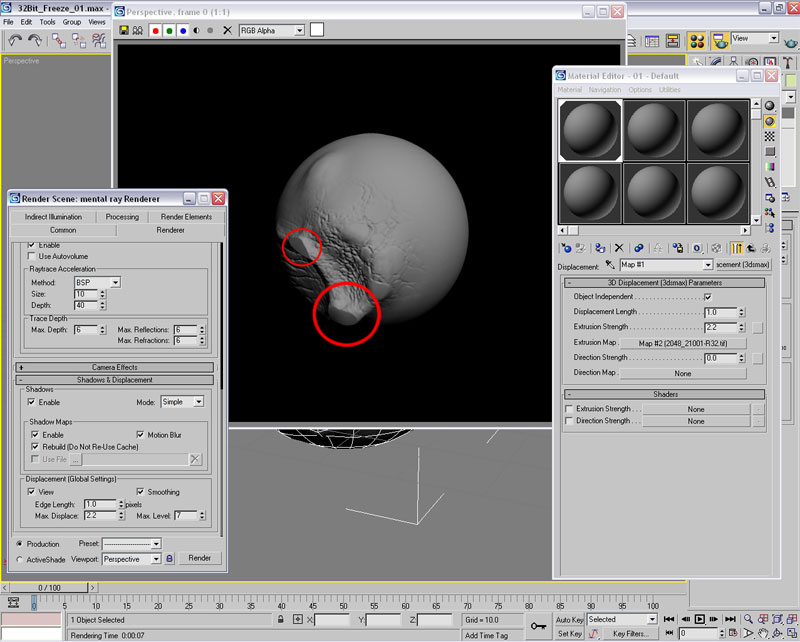Screen dimensions: 800x642
Task: Expand the Camera Effects rollout
Action: (115, 367)
